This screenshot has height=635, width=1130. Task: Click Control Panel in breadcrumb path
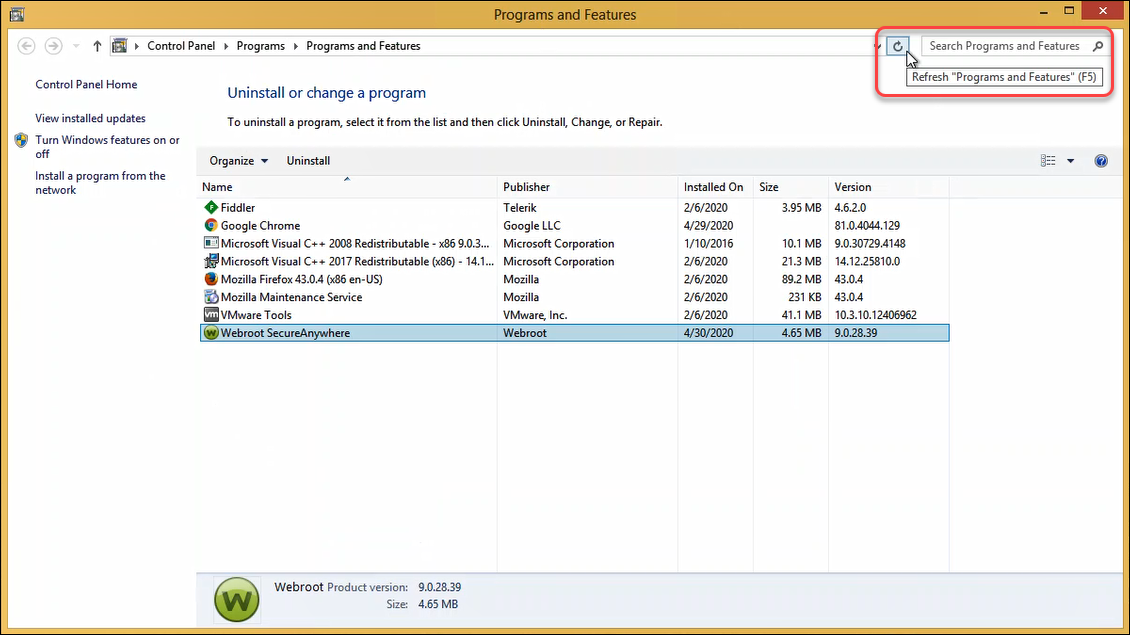181,46
